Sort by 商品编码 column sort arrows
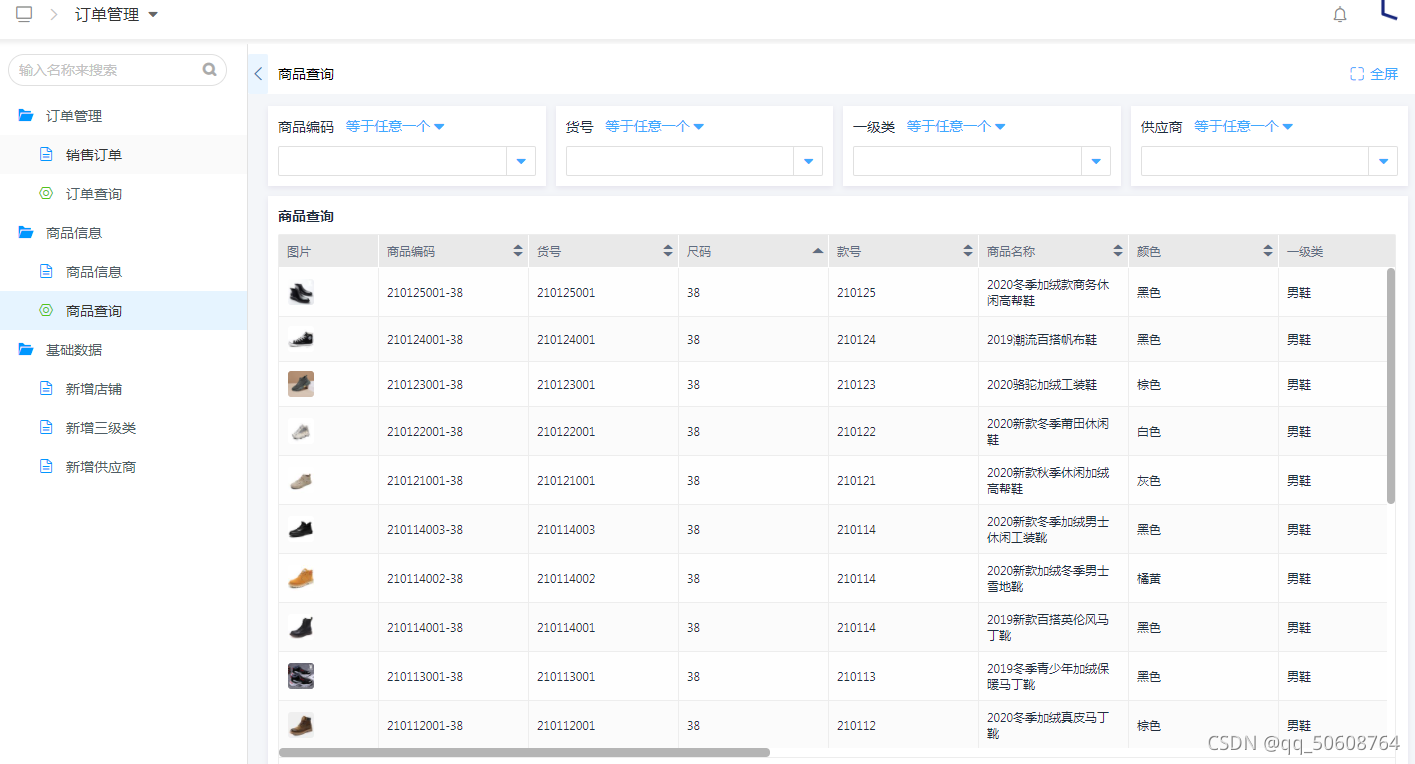The width and height of the screenshot is (1415, 764). [x=518, y=251]
